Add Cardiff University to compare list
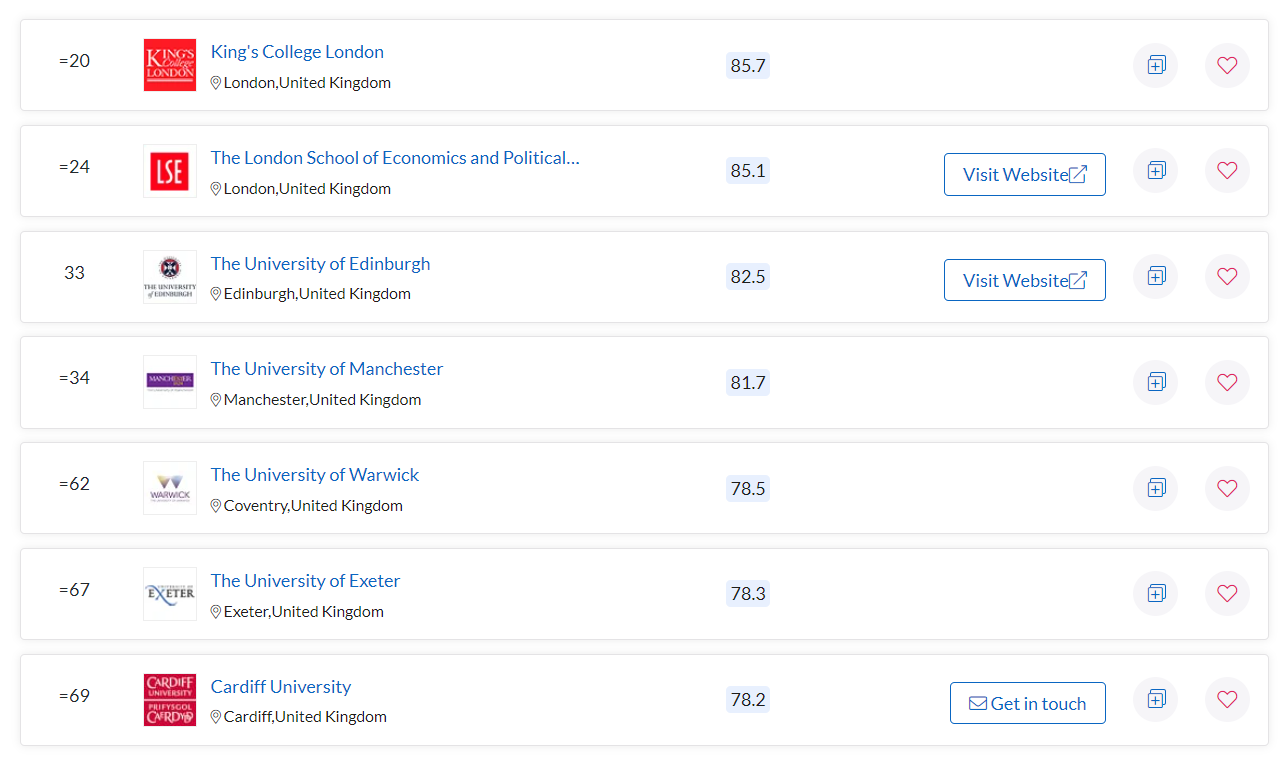1286x761 pixels. pyautogui.click(x=1156, y=699)
